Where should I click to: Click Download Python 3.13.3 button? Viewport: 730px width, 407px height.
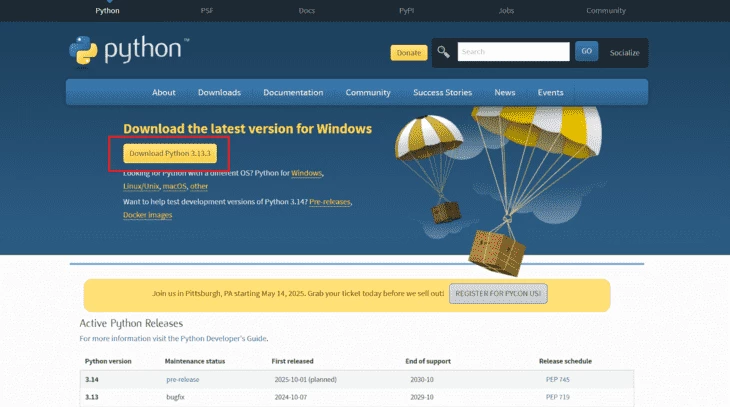pyautogui.click(x=170, y=153)
